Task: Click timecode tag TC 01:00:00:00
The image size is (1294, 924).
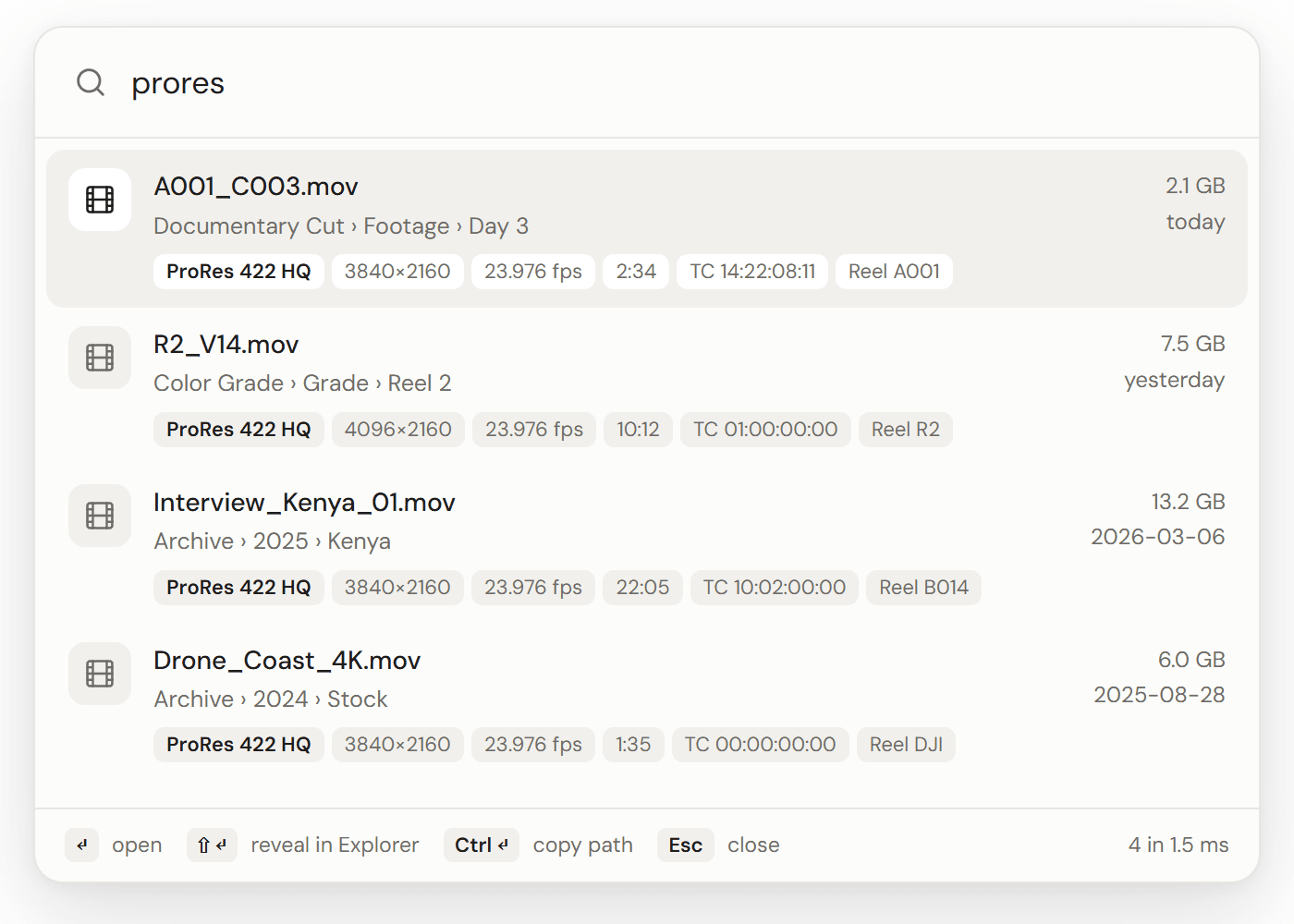Action: [x=765, y=430]
